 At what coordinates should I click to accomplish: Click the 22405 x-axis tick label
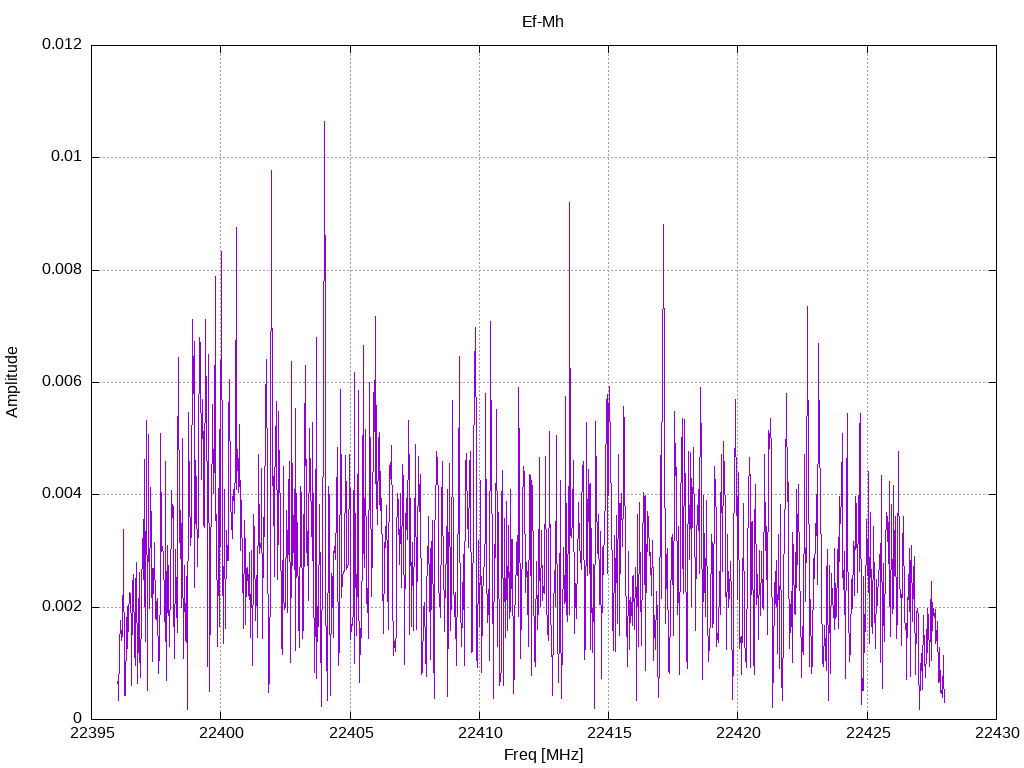(x=350, y=733)
